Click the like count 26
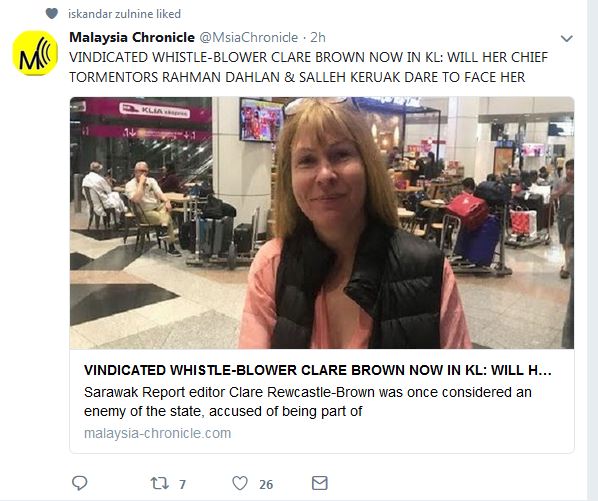Image resolution: width=598 pixels, height=501 pixels. point(266,484)
